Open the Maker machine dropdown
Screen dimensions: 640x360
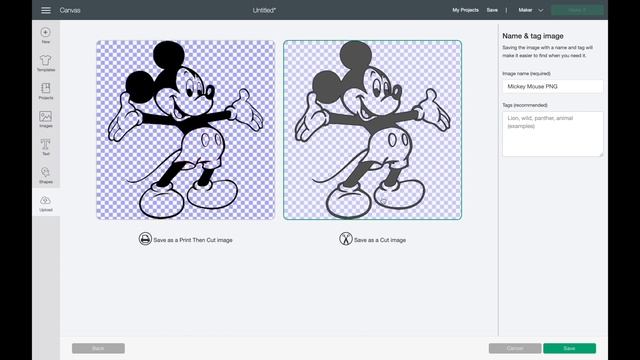point(531,10)
